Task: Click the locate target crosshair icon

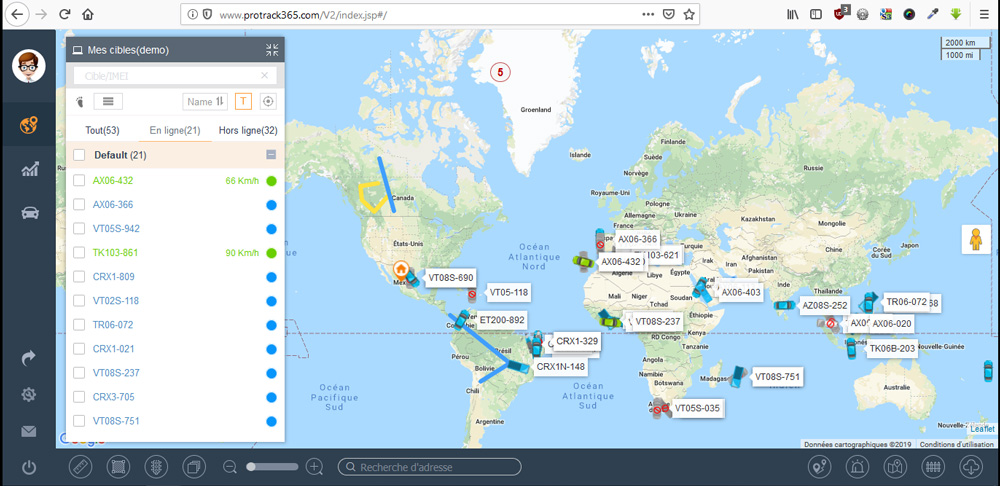Action: (268, 101)
